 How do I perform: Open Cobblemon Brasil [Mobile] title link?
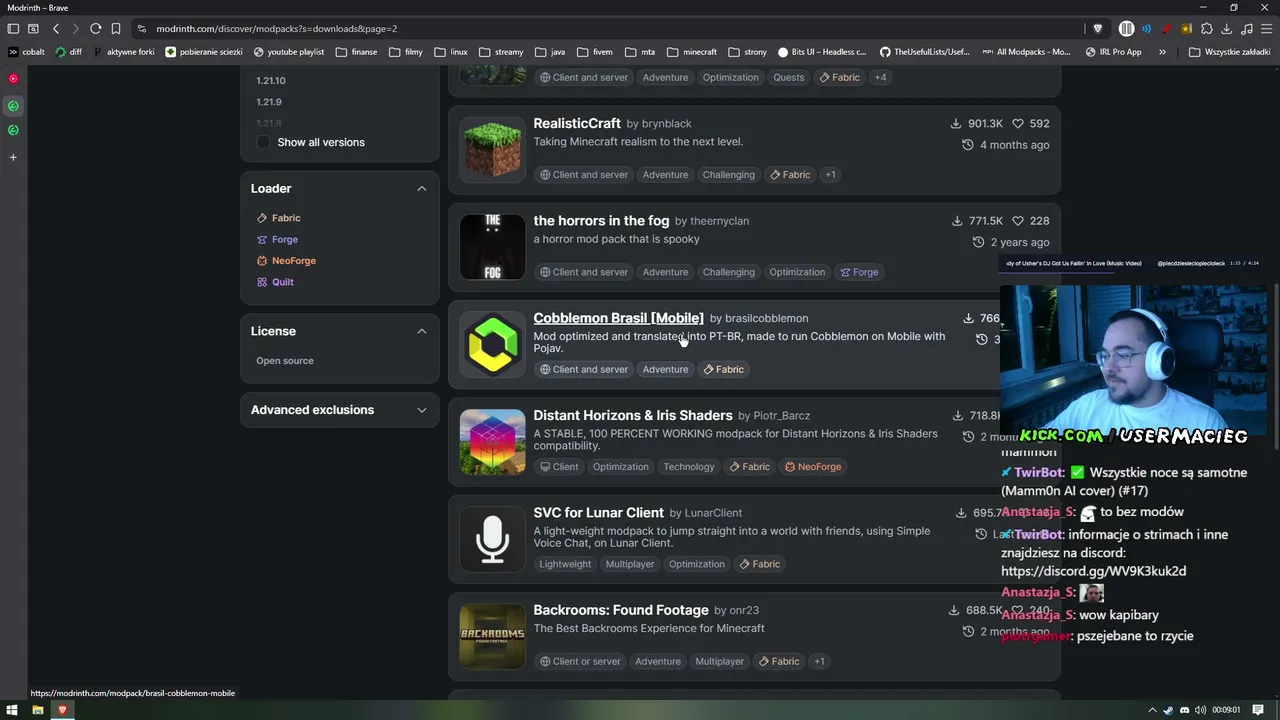pos(618,318)
